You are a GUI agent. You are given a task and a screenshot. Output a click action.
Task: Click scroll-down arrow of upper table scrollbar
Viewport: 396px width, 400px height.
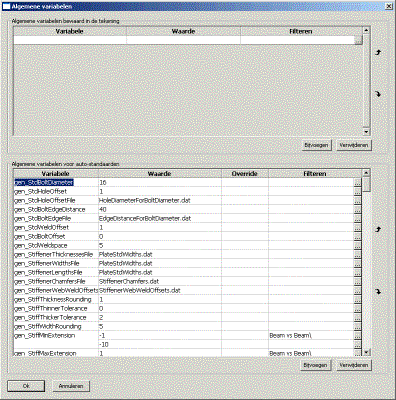[366, 131]
